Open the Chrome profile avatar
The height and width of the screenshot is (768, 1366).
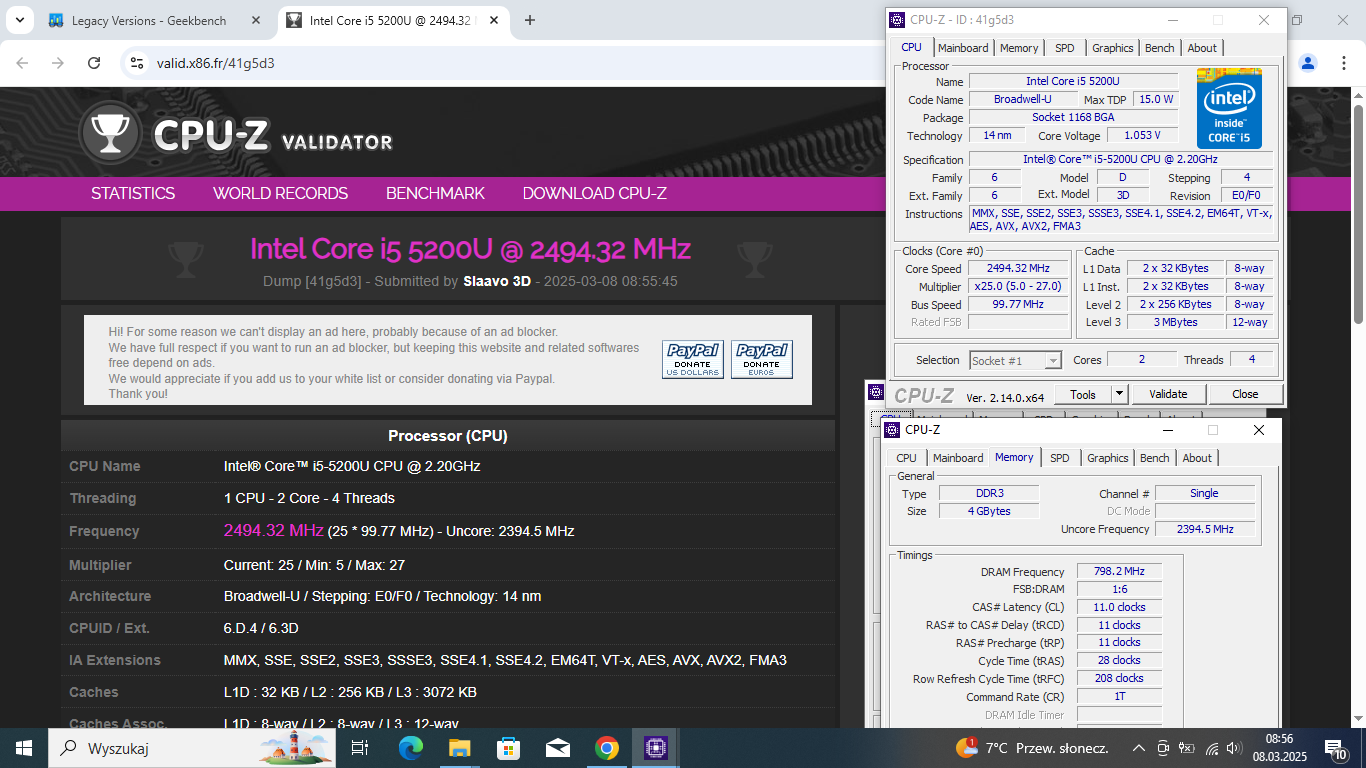point(1308,63)
